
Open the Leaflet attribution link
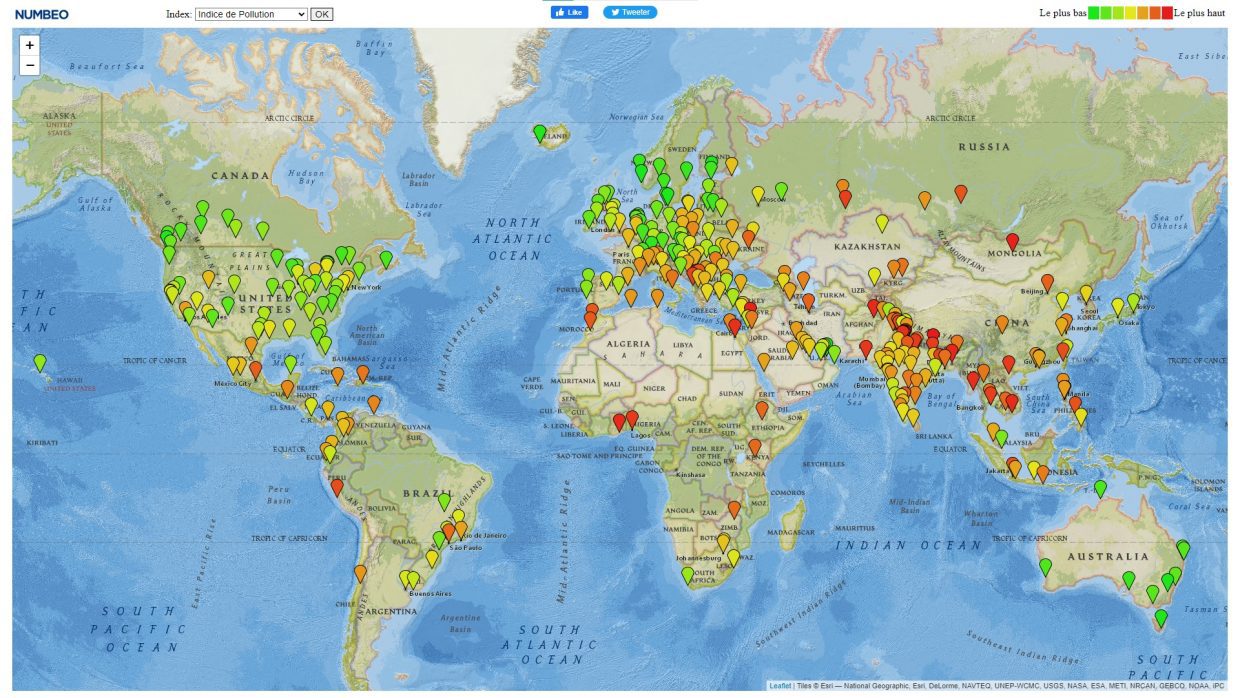tap(780, 686)
